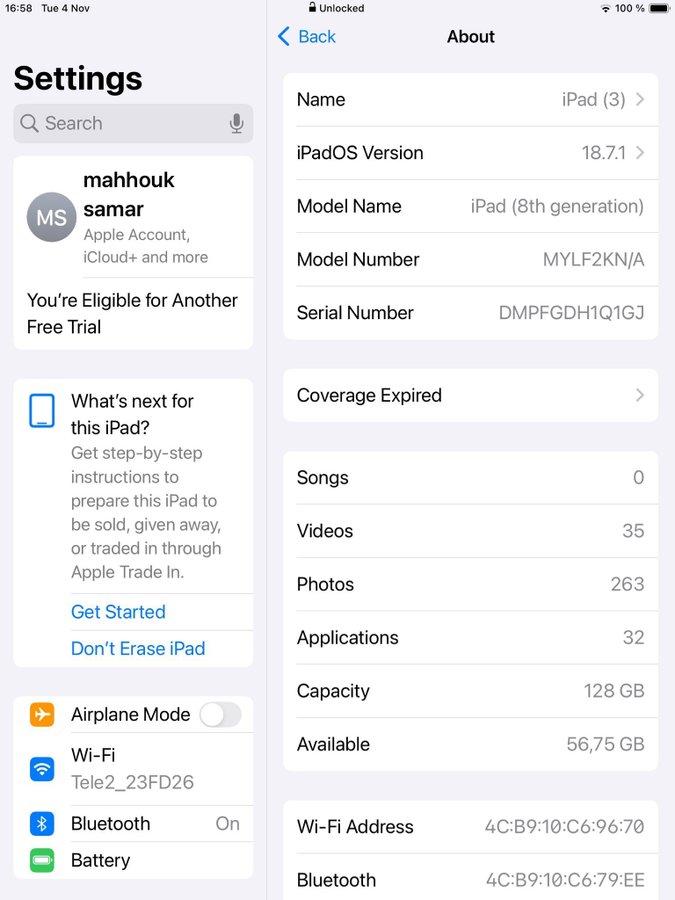Expand the Coverage Expired row
This screenshot has height=900, width=675.
471,395
